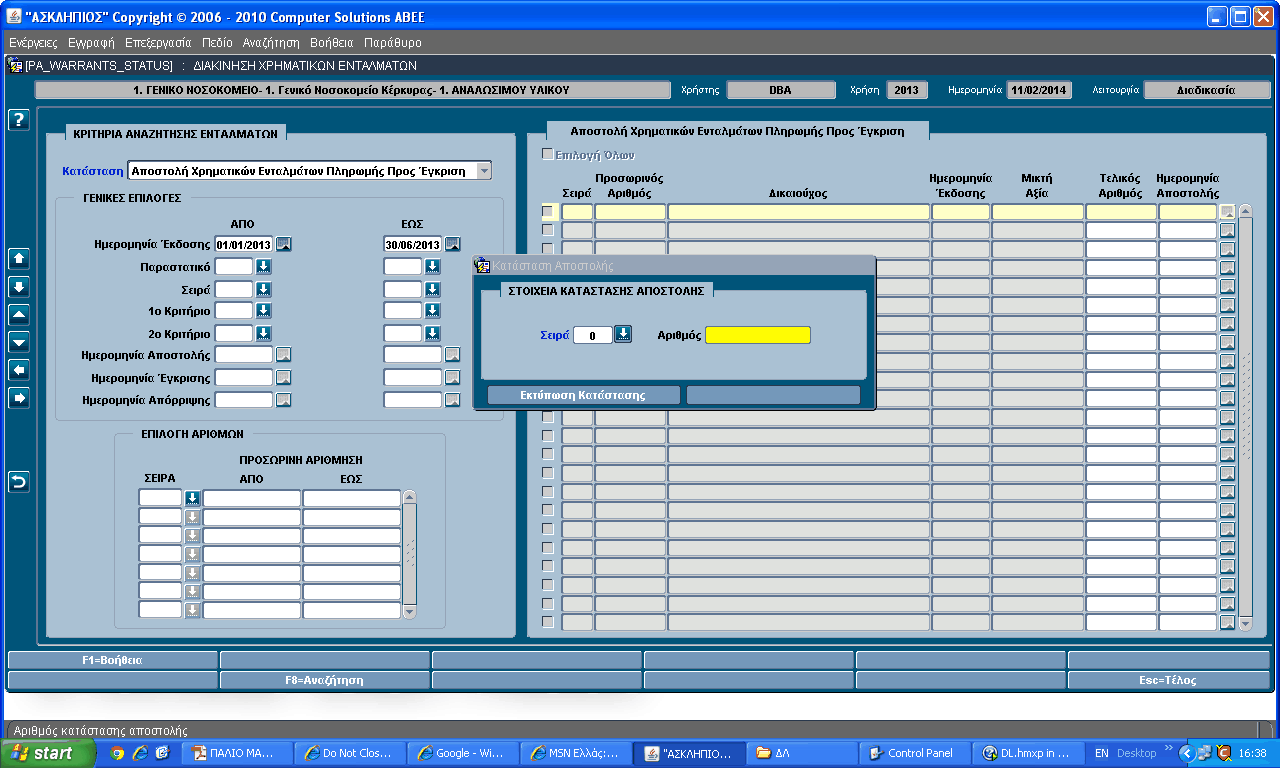This screenshot has width=1280, height=768.
Task: Click the F8=Αναζήτηση button
Action: [x=324, y=680]
